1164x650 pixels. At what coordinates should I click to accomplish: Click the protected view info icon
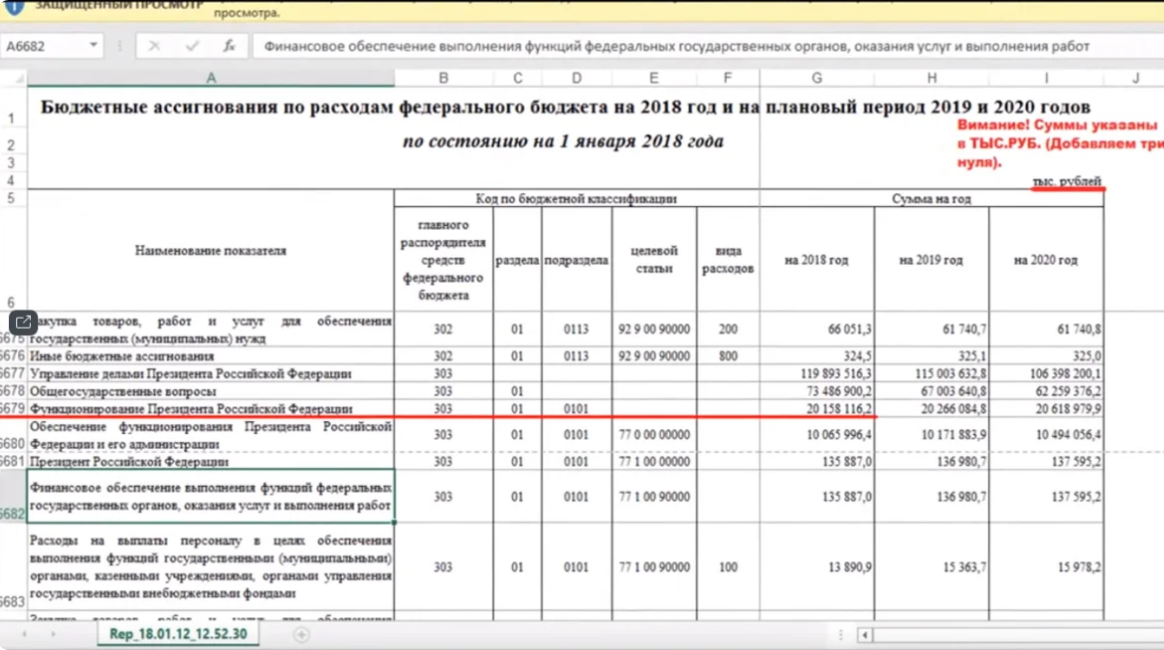[x=13, y=7]
